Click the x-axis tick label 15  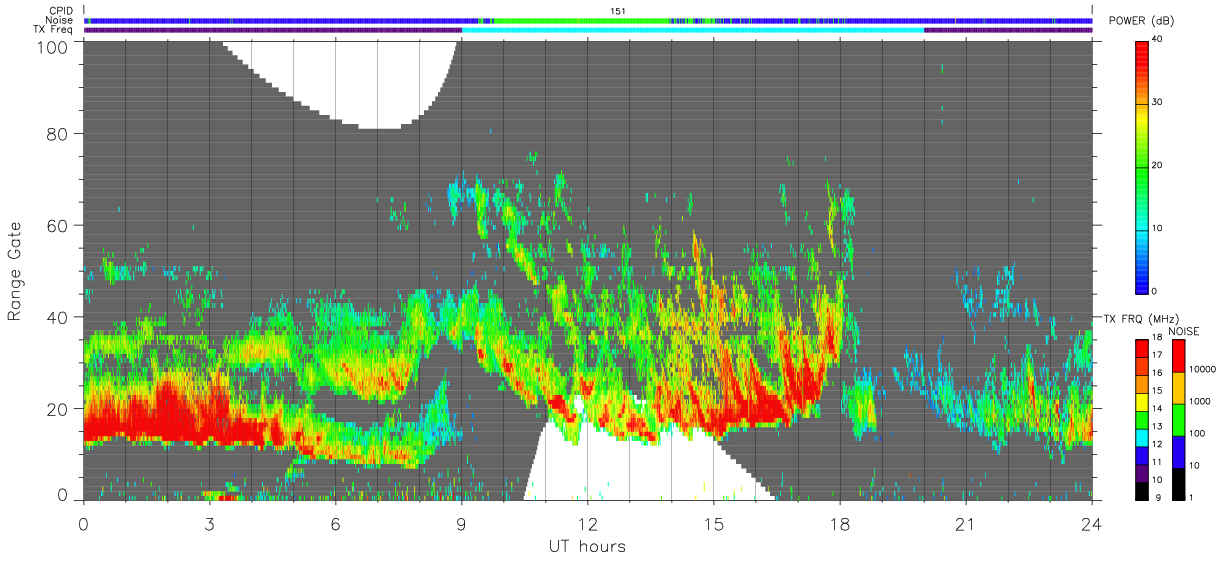coord(713,524)
